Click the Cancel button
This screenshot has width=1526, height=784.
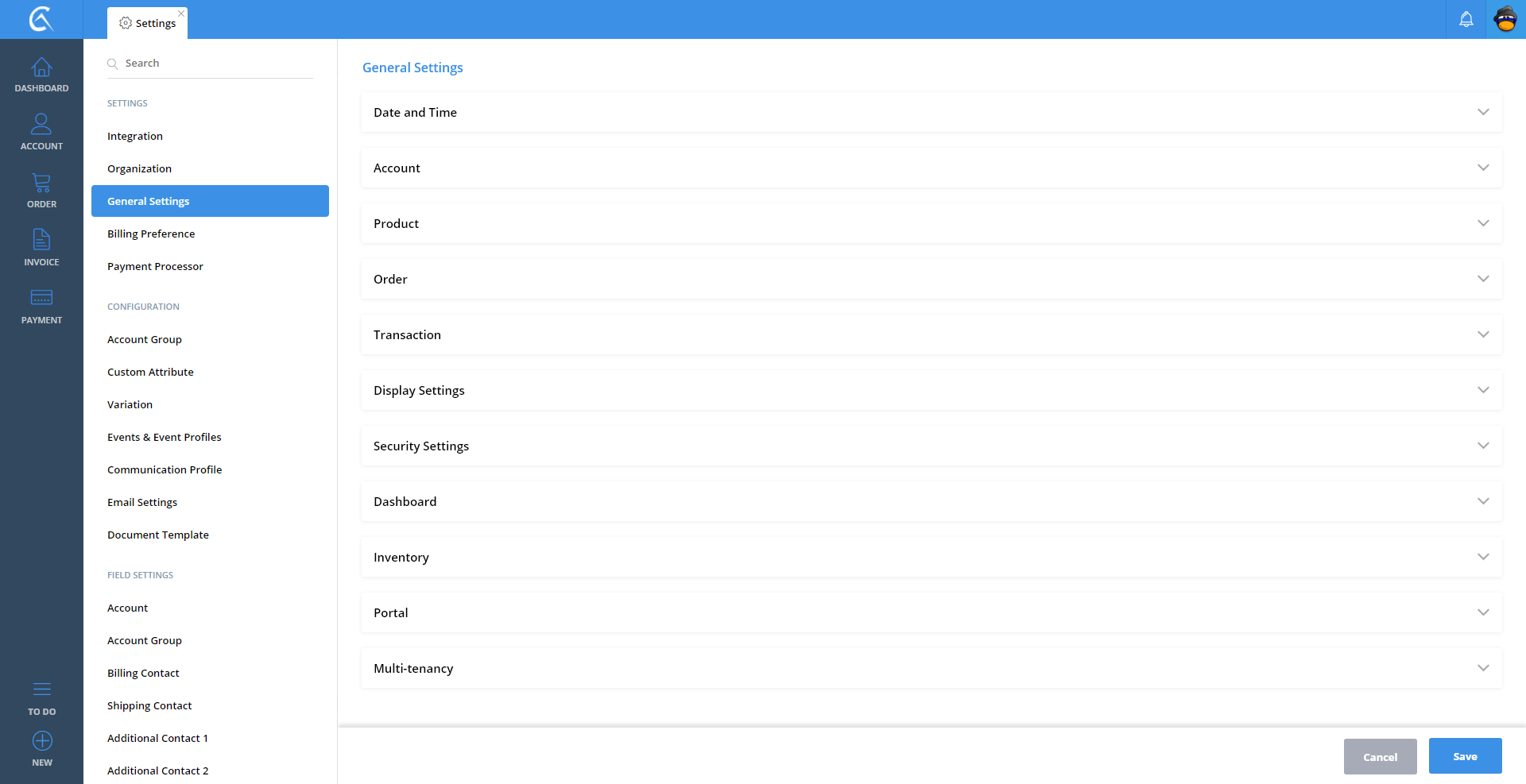1380,756
